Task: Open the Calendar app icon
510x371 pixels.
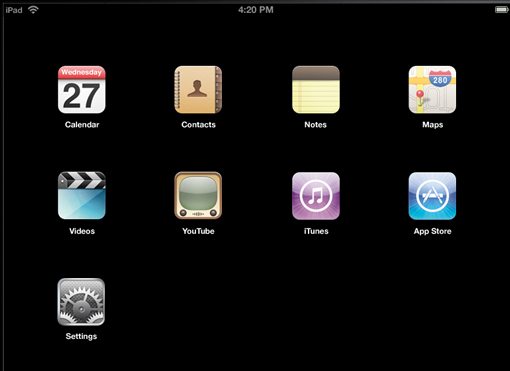Action: click(82, 90)
